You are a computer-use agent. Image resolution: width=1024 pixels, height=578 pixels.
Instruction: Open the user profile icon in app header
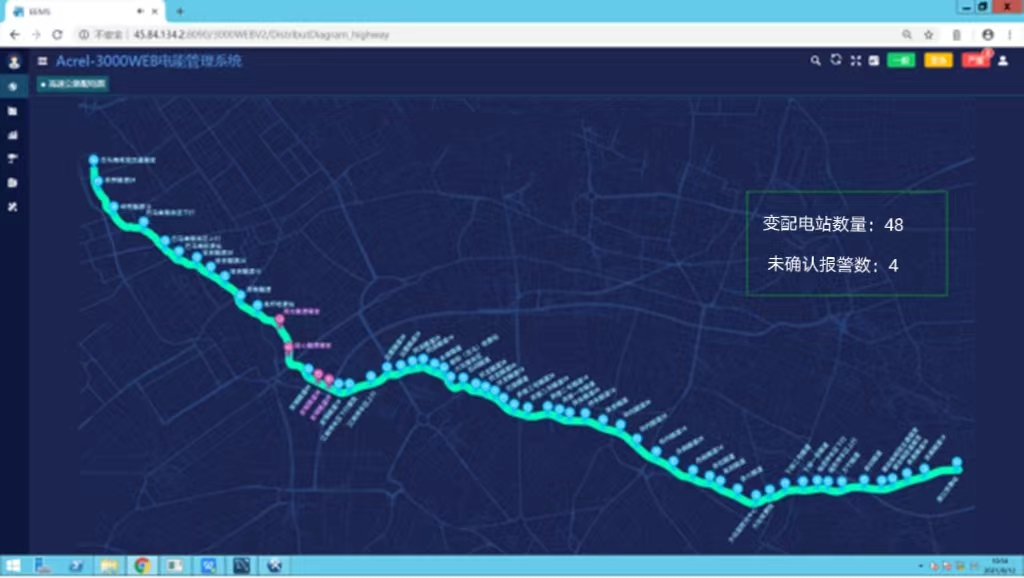tap(1003, 61)
